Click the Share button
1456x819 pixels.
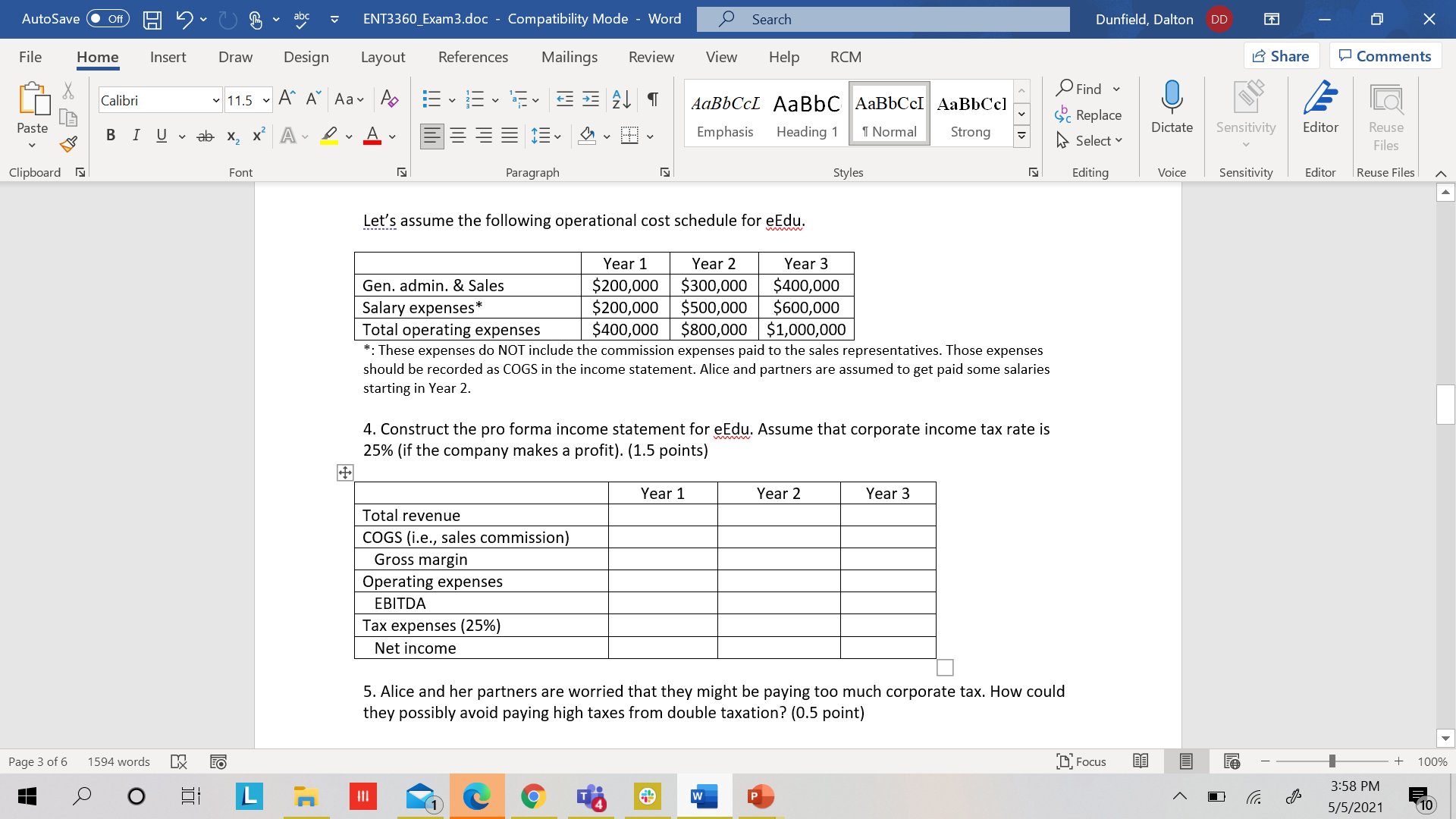coord(1282,55)
